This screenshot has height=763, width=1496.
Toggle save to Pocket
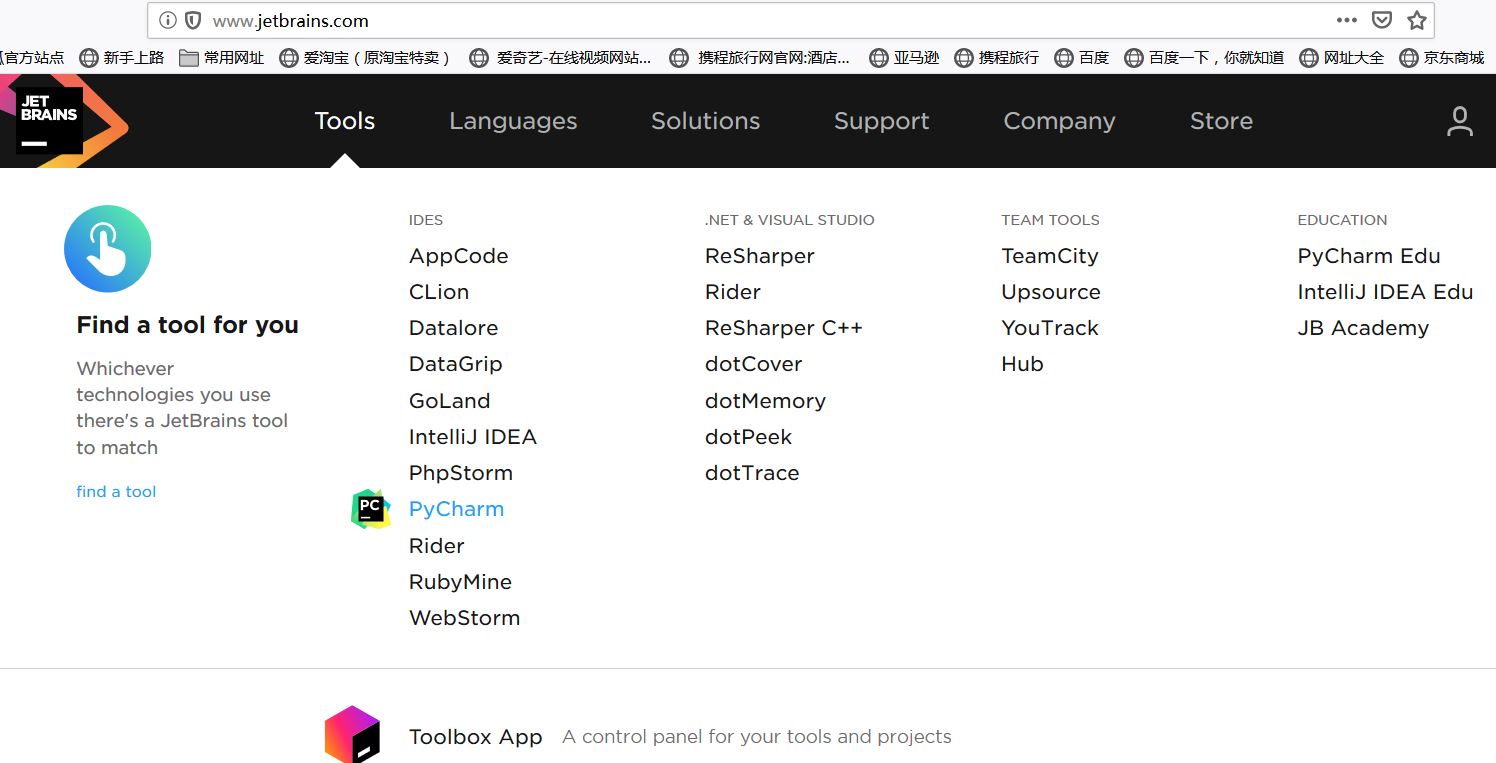[x=1382, y=20]
